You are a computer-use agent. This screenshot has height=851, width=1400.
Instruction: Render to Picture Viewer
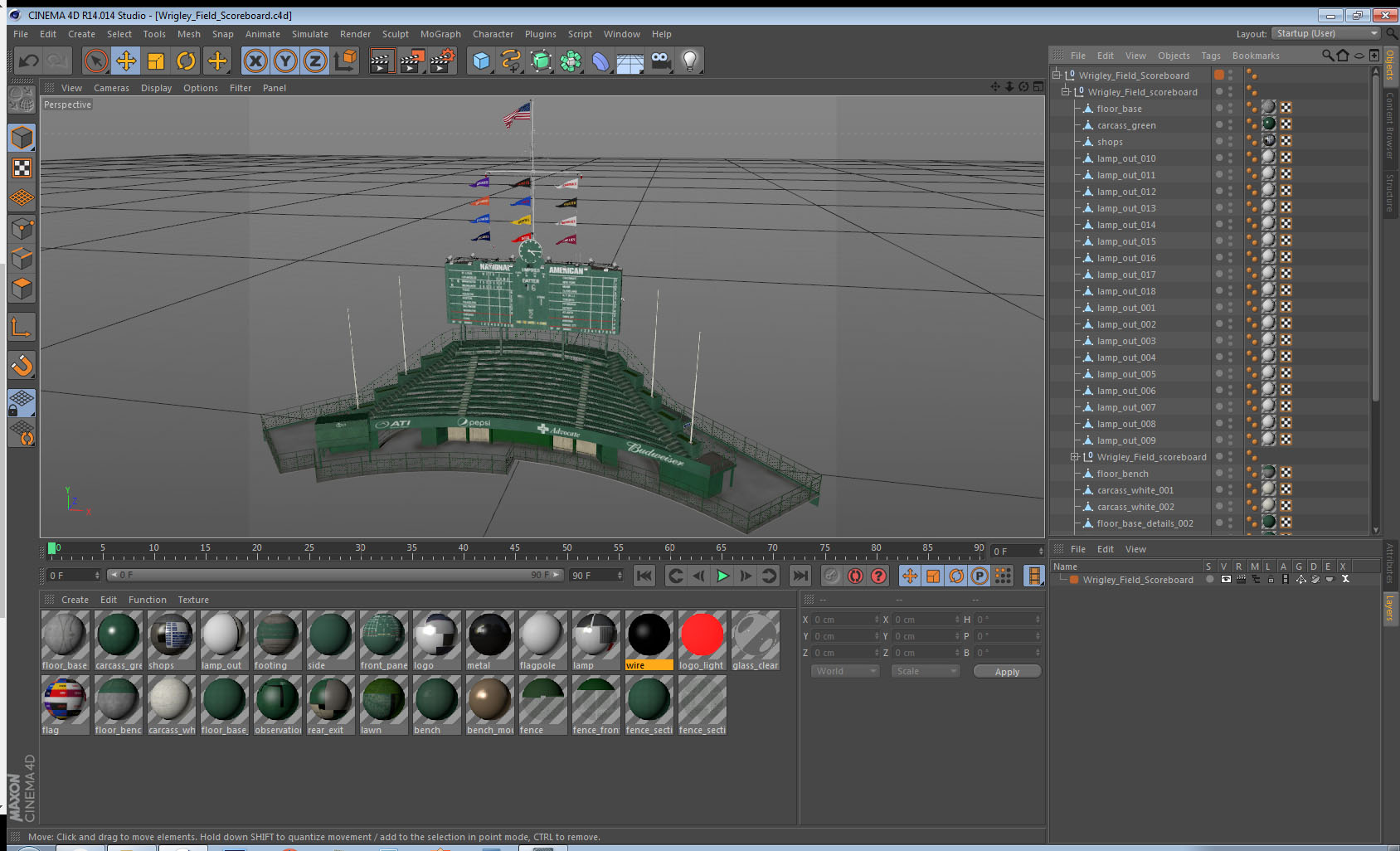412,61
